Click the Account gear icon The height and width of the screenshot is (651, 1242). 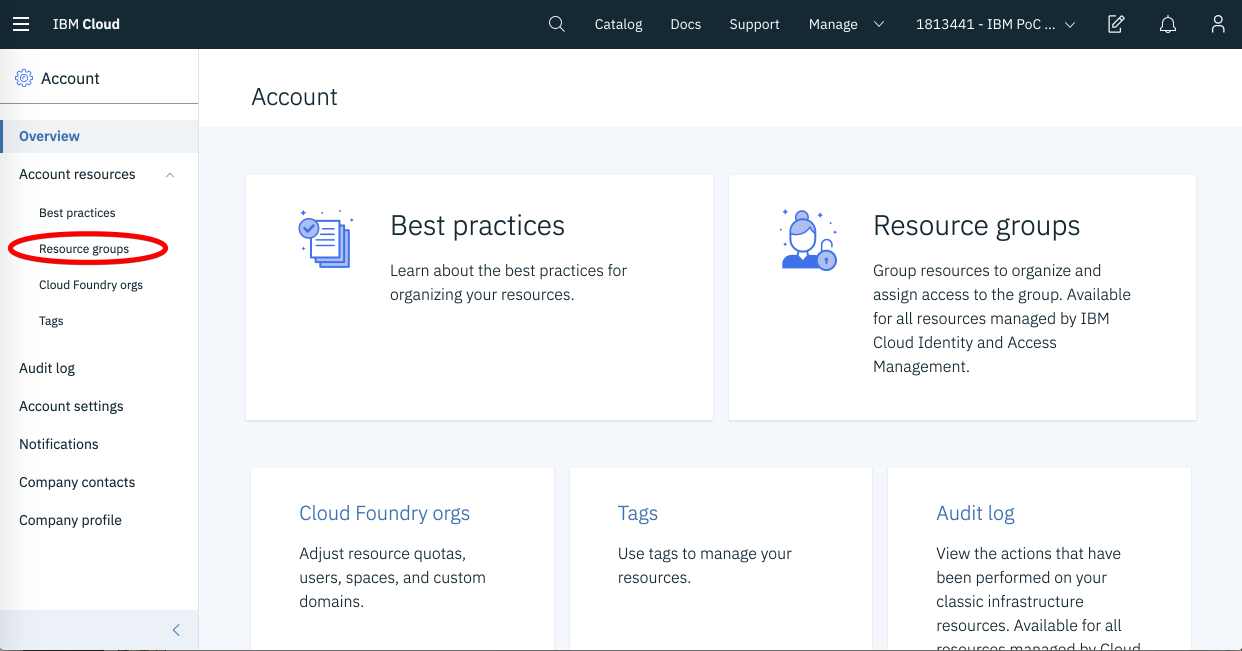point(24,78)
